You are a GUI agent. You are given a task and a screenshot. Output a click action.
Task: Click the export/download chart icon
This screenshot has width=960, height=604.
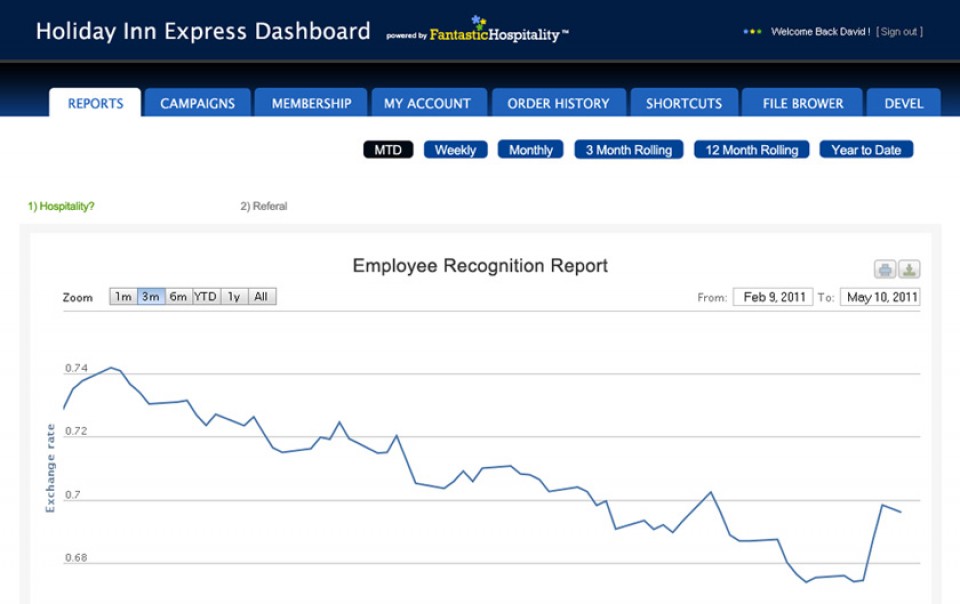pyautogui.click(x=909, y=269)
